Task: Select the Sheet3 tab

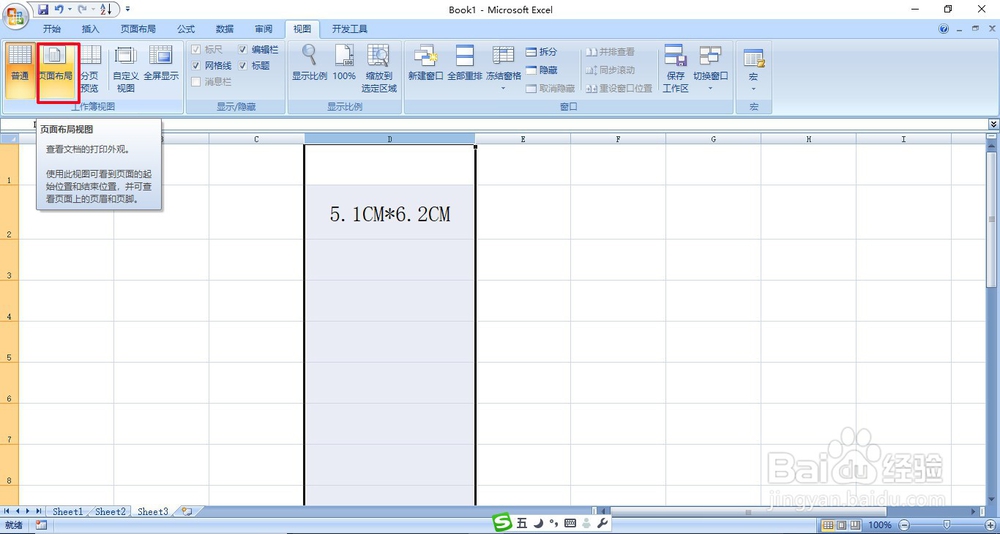Action: click(153, 512)
